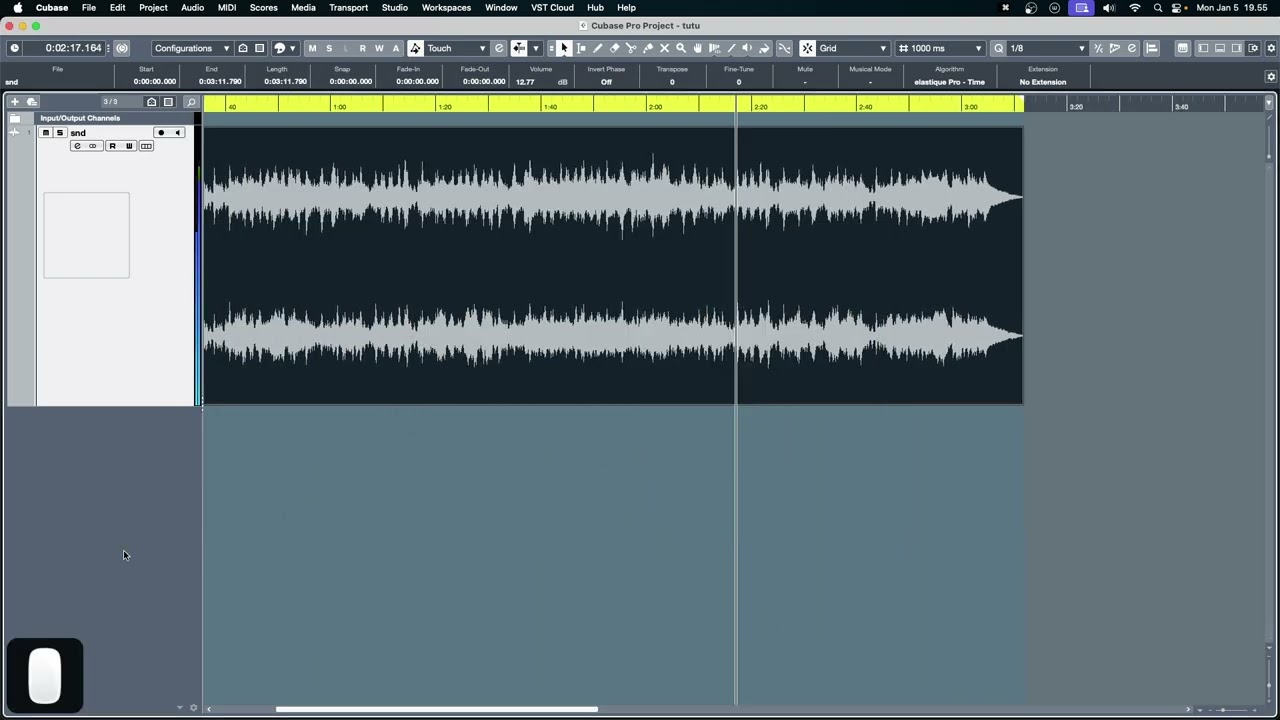Screen dimensions: 1280x720
Task: Toggle Read automation R on snd track
Action: click(112, 146)
